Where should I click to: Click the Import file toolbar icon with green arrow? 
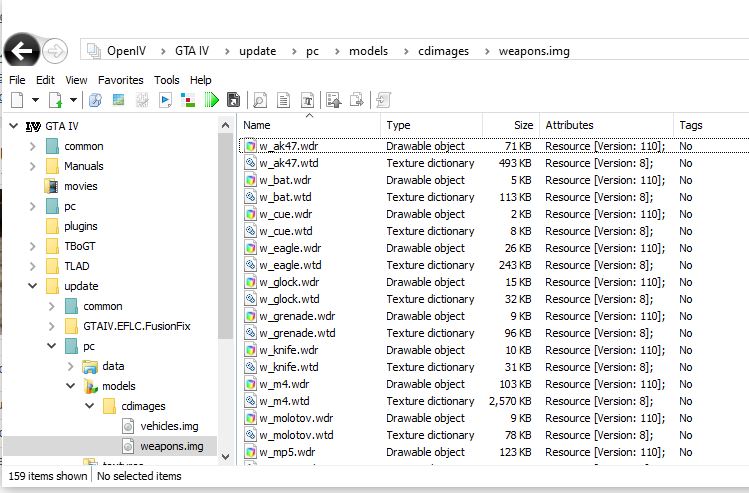[x=56, y=100]
